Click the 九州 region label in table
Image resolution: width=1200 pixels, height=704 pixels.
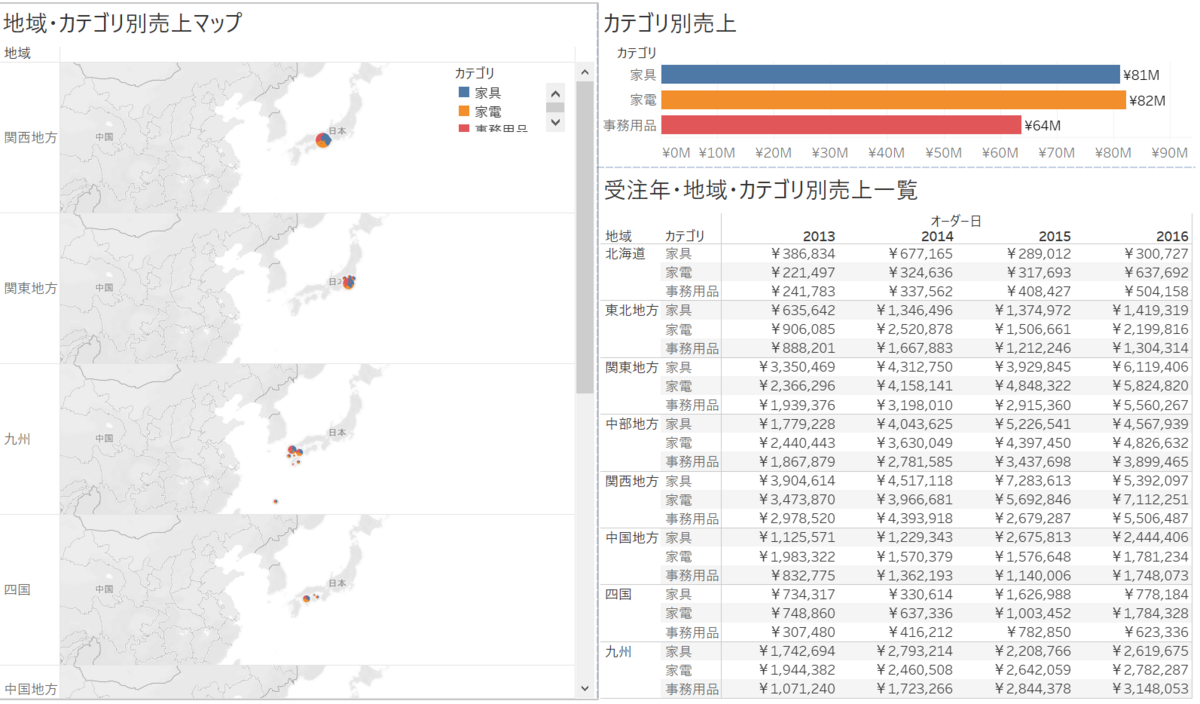click(x=618, y=651)
